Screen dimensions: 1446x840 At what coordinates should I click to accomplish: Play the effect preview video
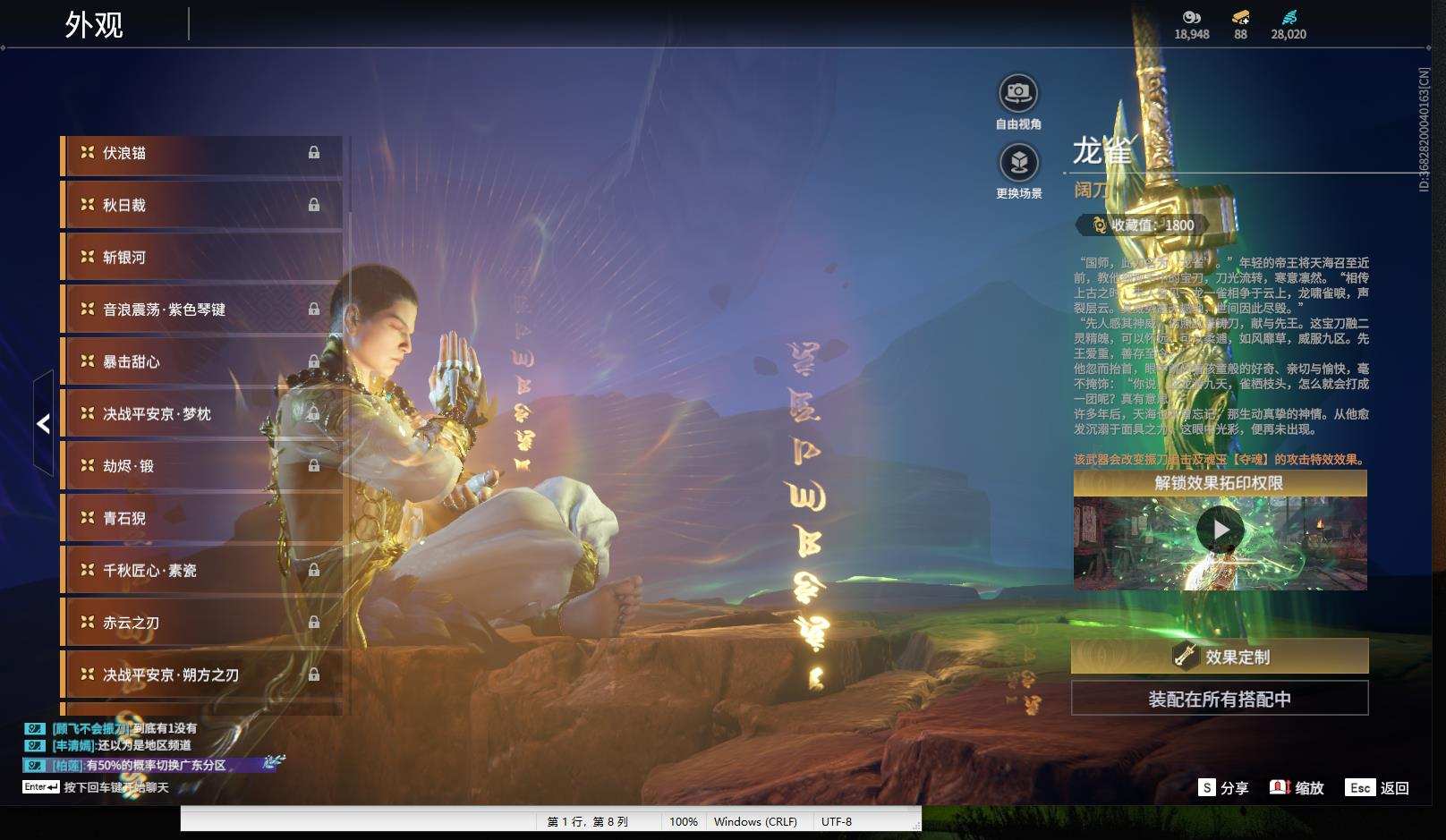(1221, 530)
